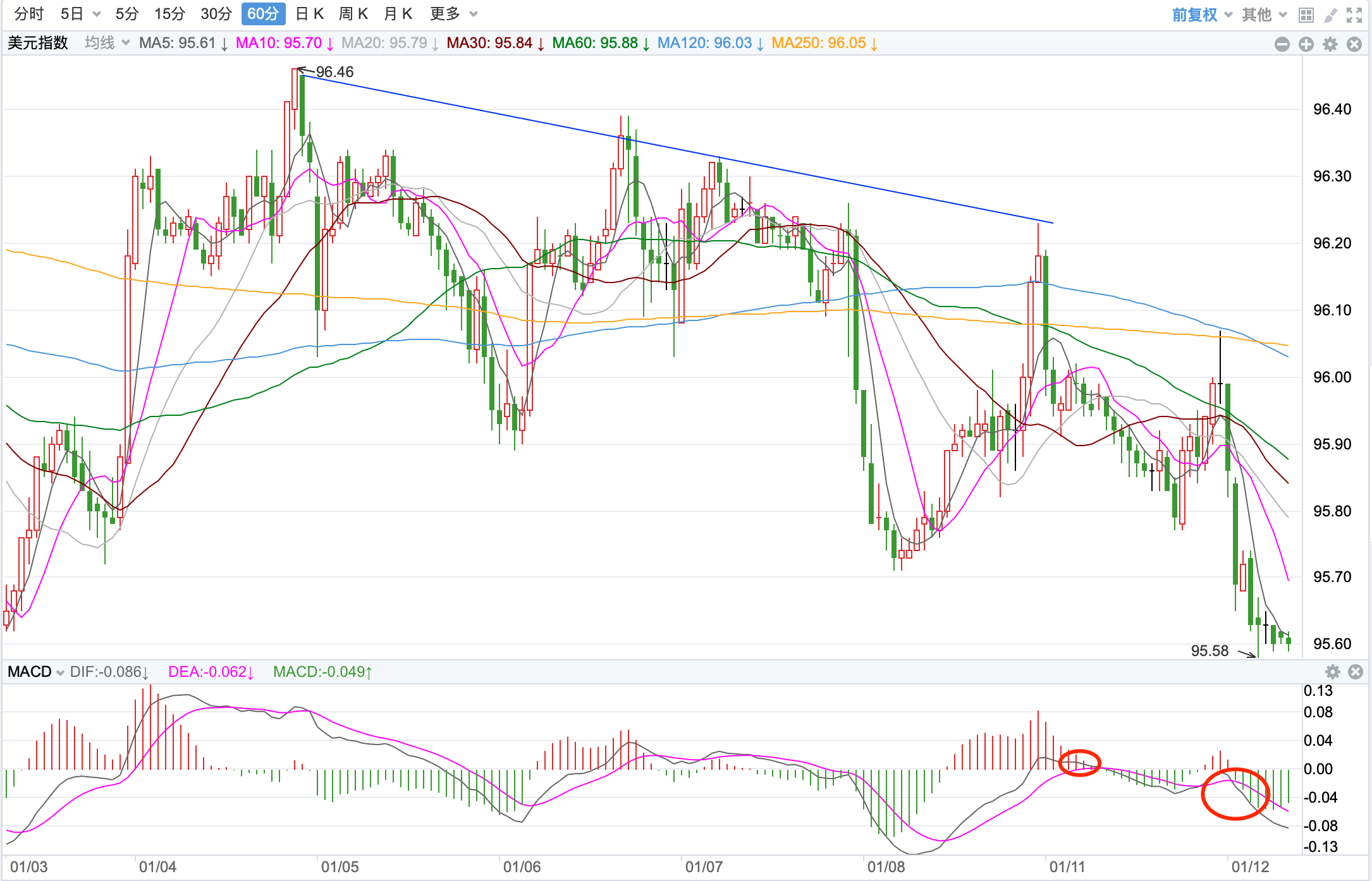The image size is (1372, 881).
Task: Expand the 更多 timeframe menu
Action: [x=453, y=14]
